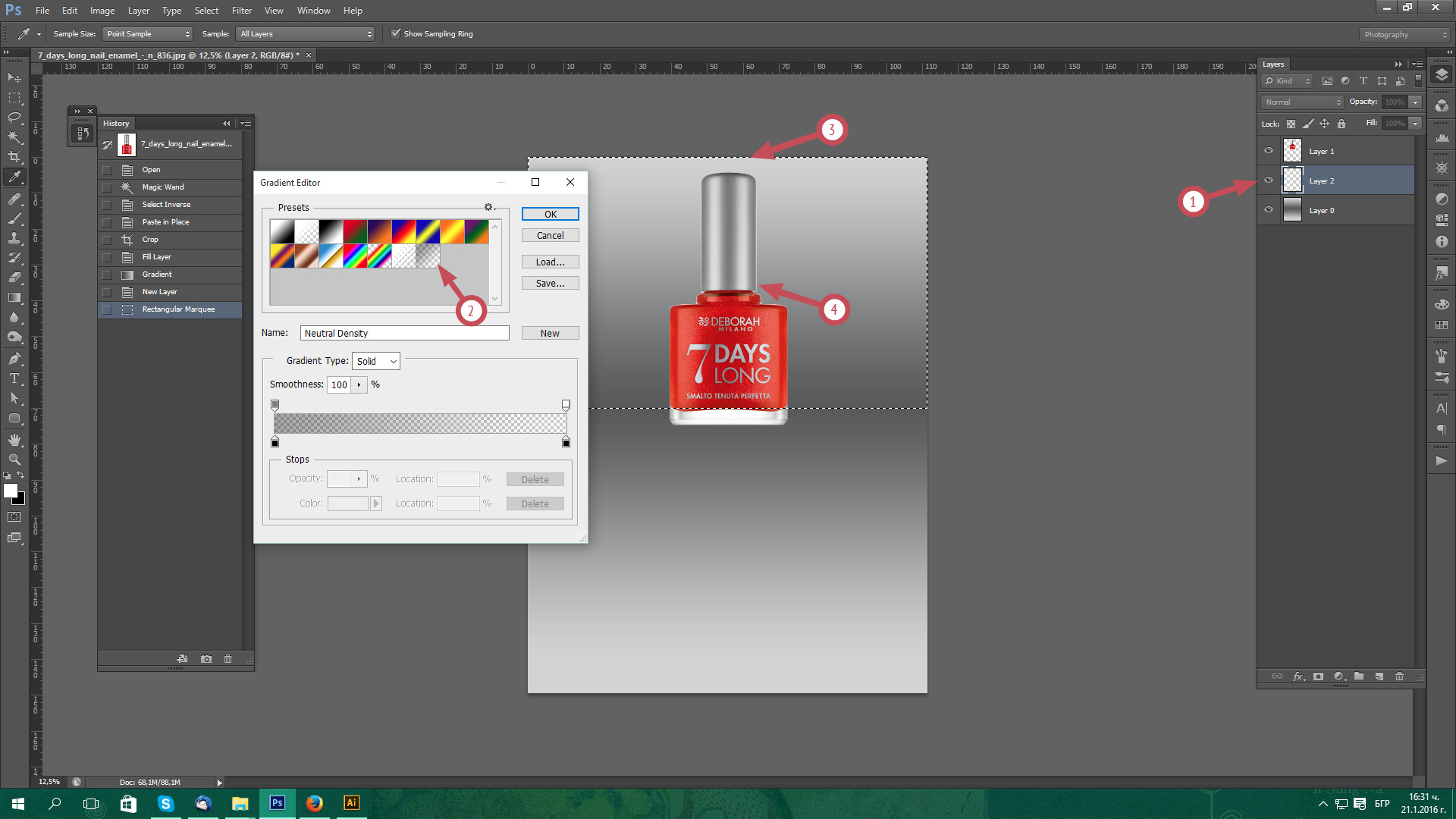Viewport: 1456px width, 819px height.
Task: Click the delete state trash icon in History panel
Action: pyautogui.click(x=227, y=659)
